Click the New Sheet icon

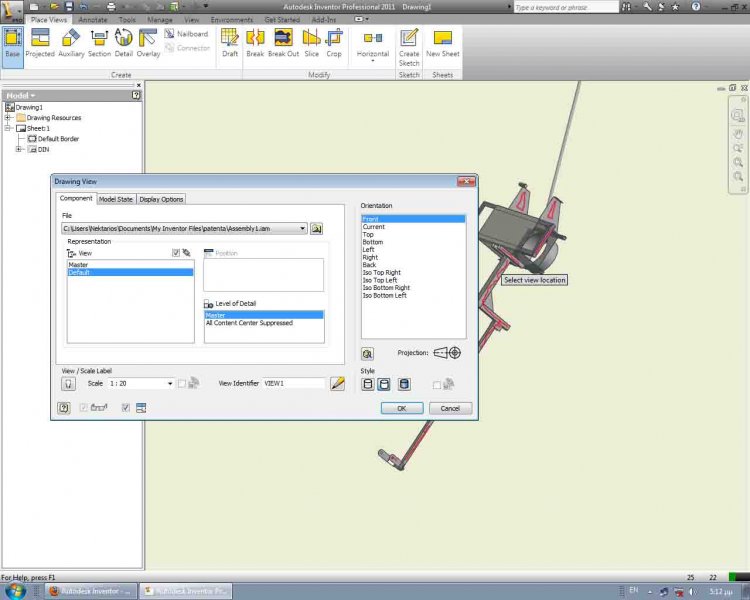(x=442, y=42)
